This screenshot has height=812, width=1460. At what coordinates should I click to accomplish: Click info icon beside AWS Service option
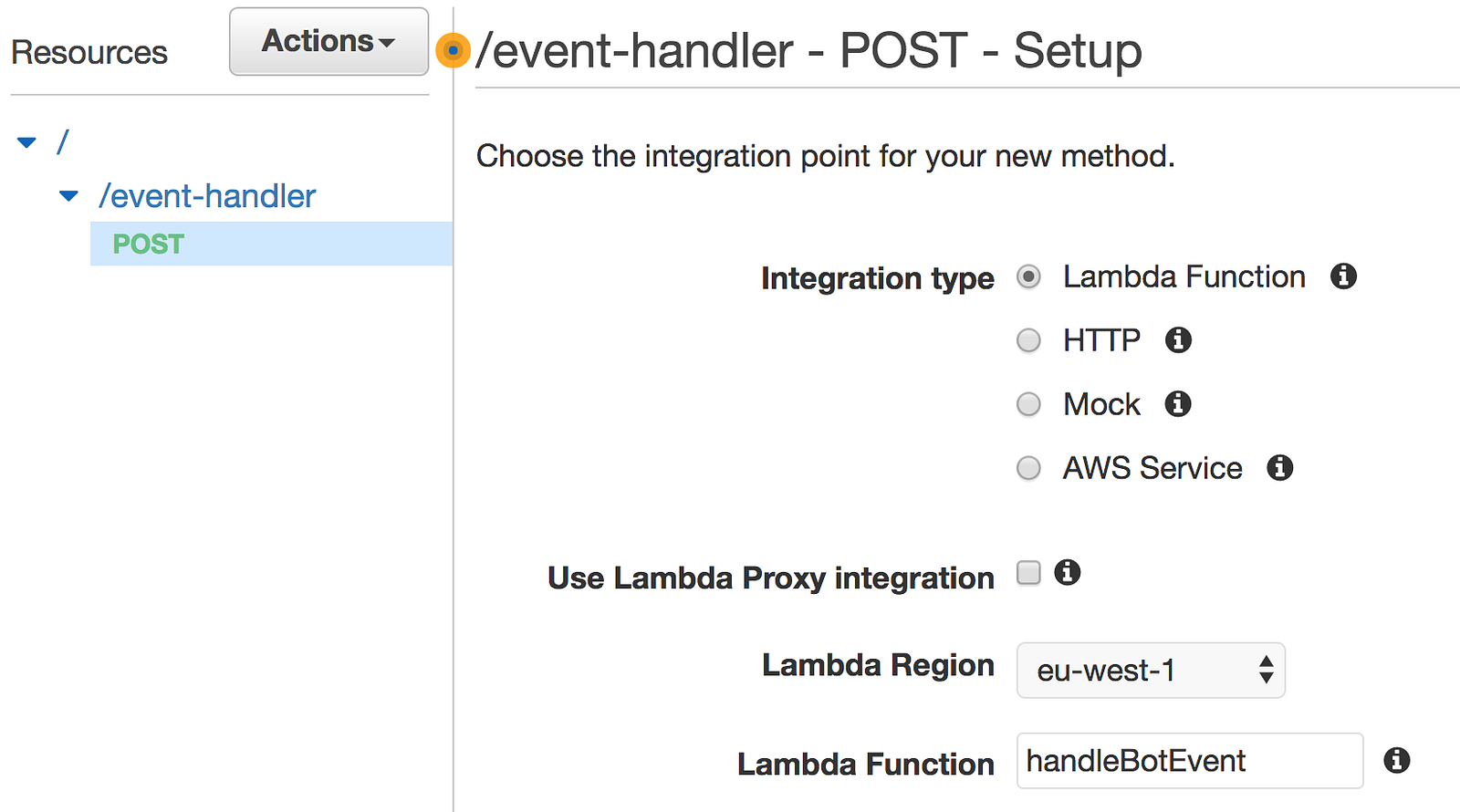pos(1280,468)
